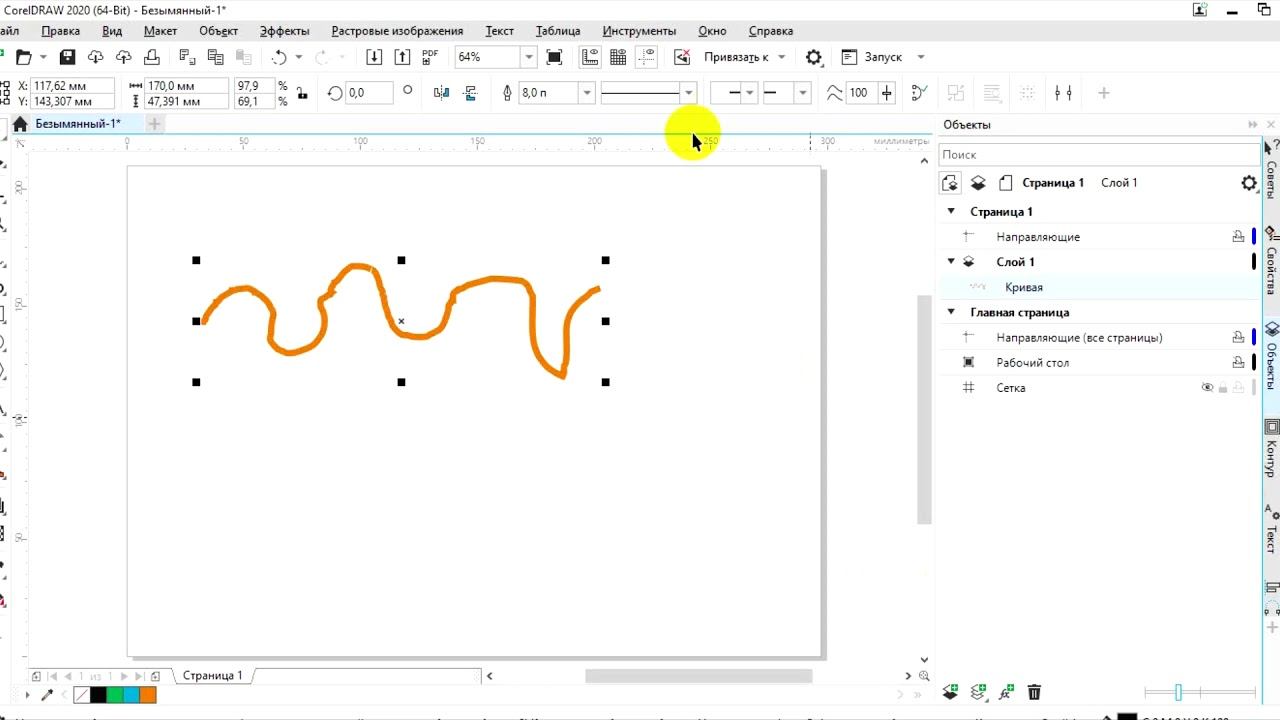The height and width of the screenshot is (720, 1280).
Task: Click the Поиск search field
Action: (x=1099, y=155)
